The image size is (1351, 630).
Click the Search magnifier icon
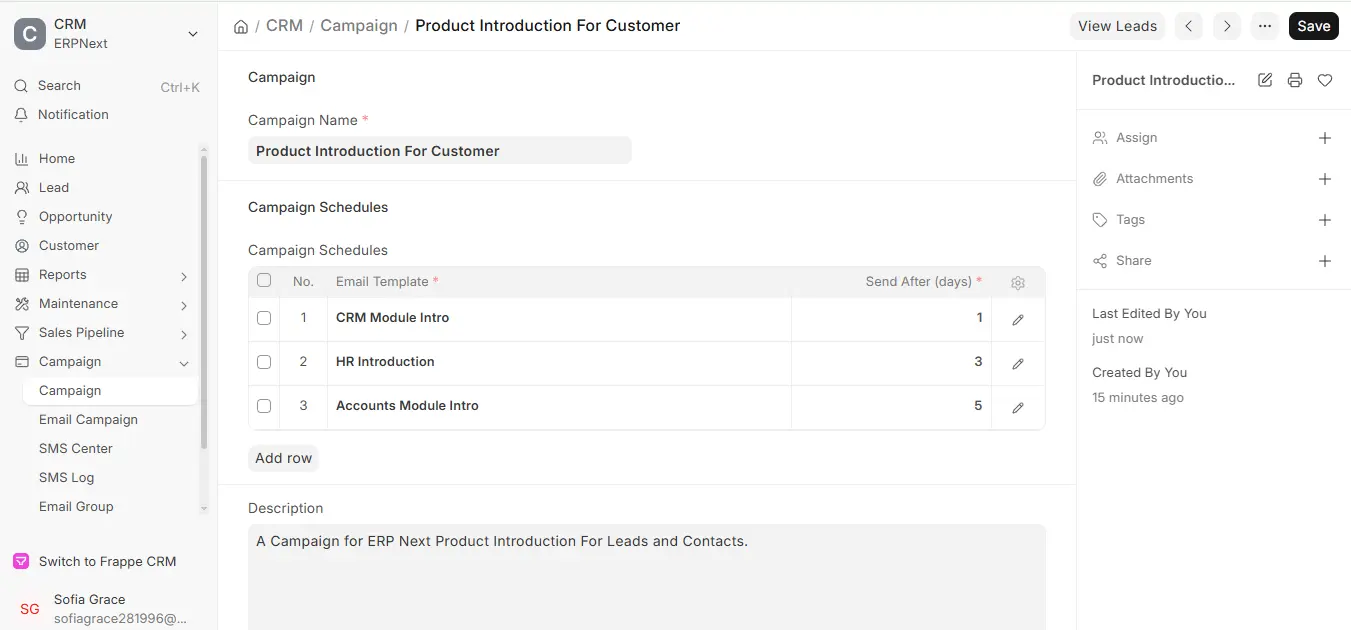(x=21, y=86)
